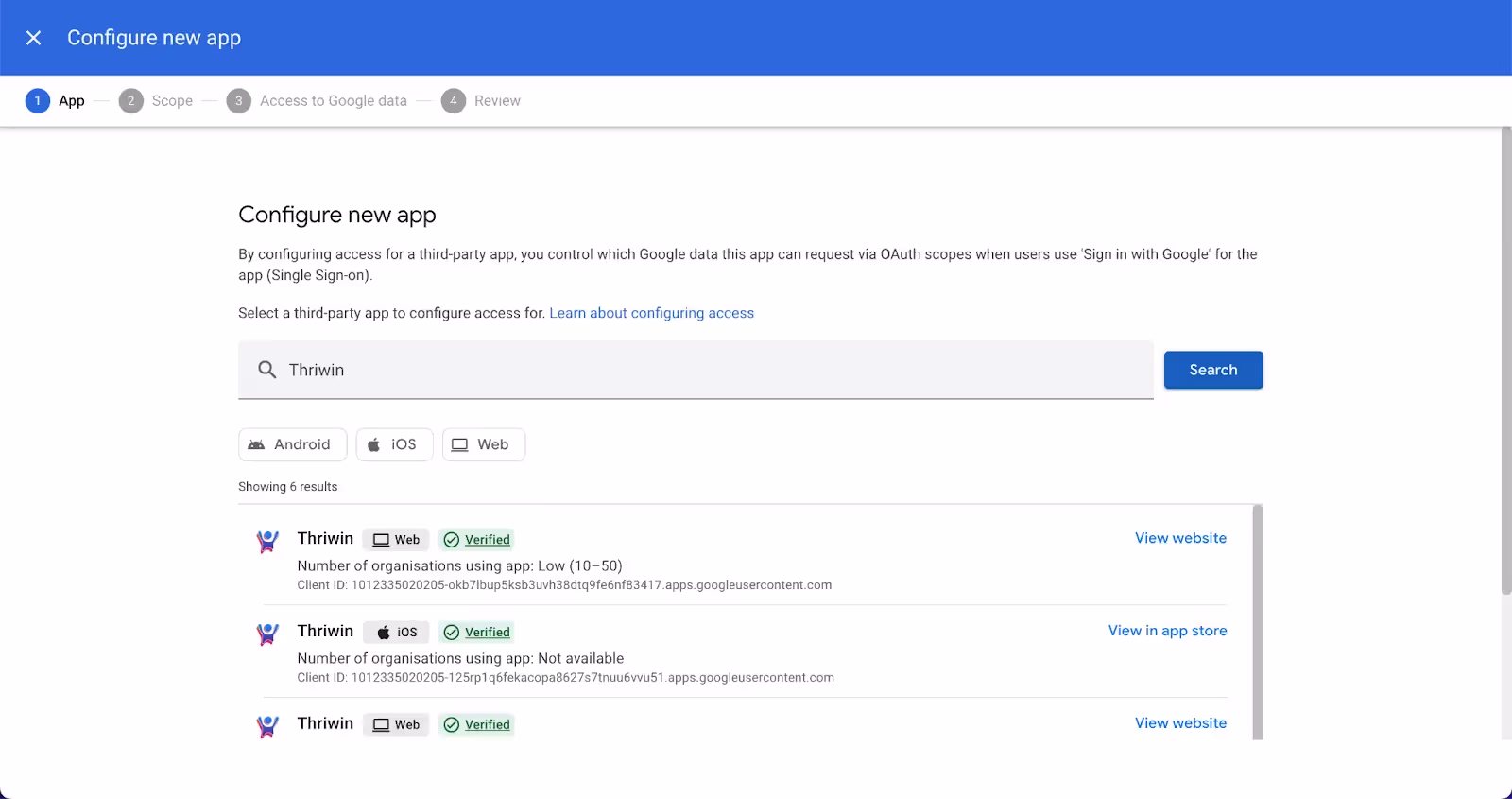Close the Configure new app dialog

pyautogui.click(x=33, y=38)
